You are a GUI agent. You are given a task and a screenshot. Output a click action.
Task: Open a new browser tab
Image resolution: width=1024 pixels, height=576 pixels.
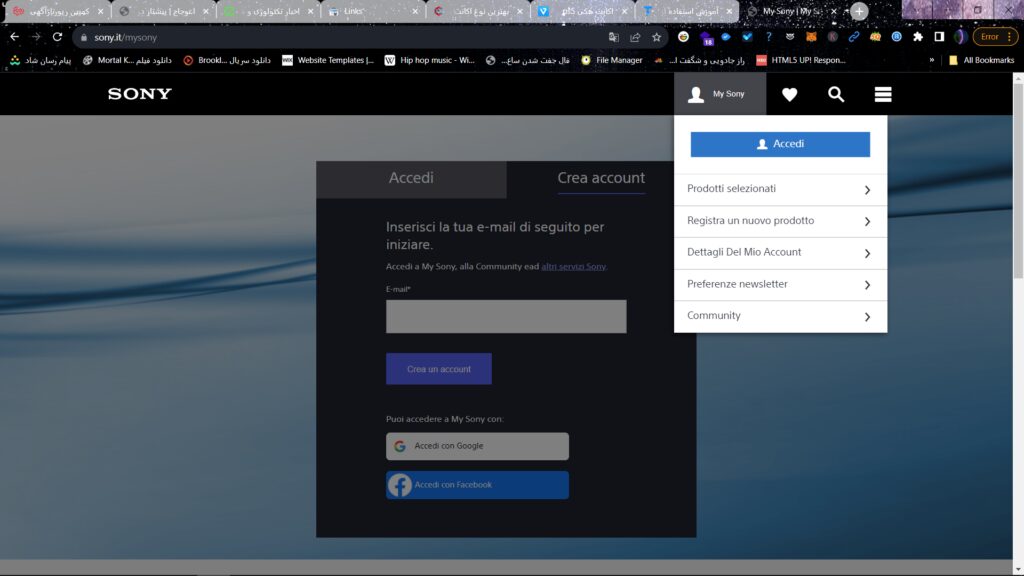click(859, 11)
